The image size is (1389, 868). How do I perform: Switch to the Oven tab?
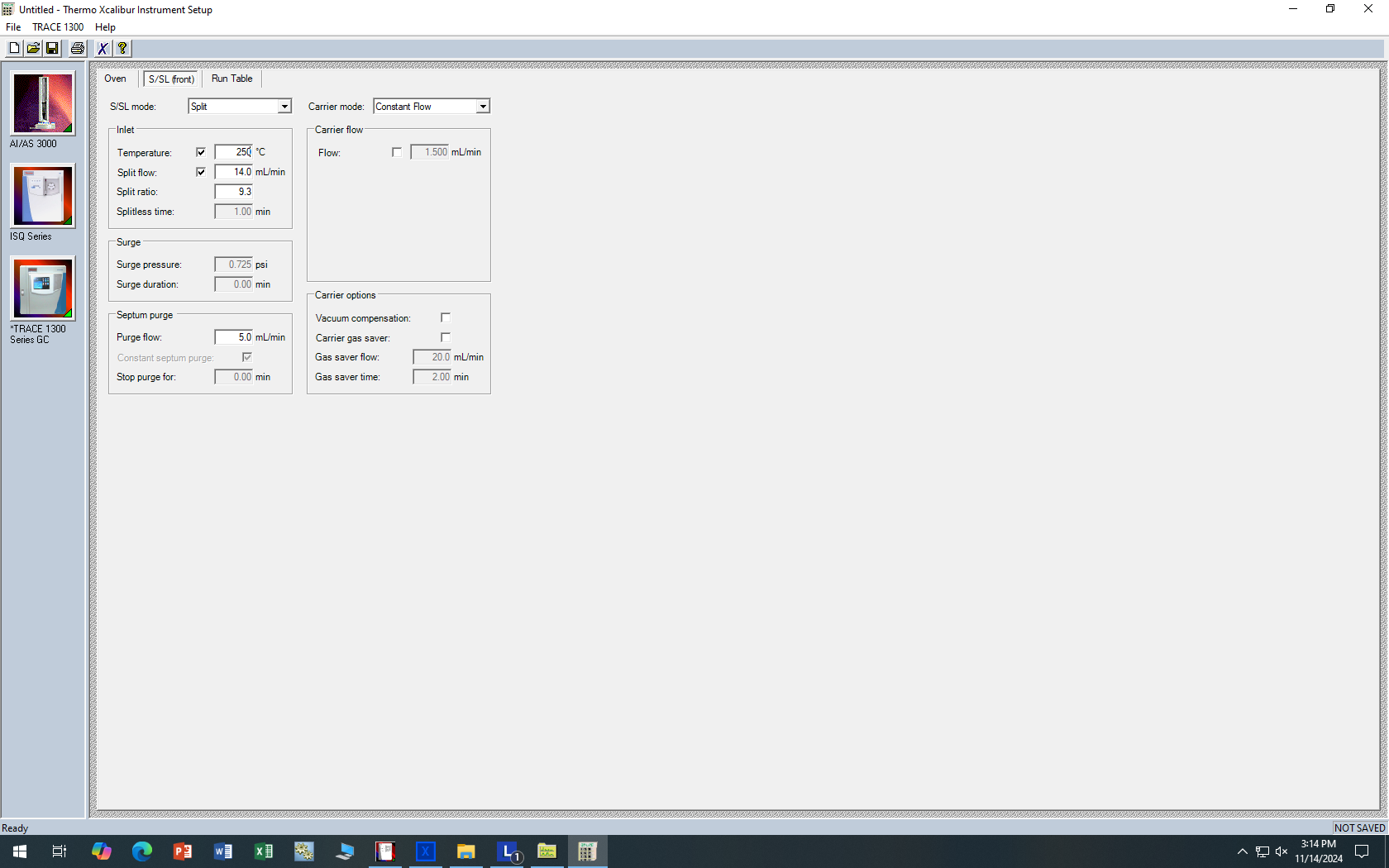[x=116, y=79]
